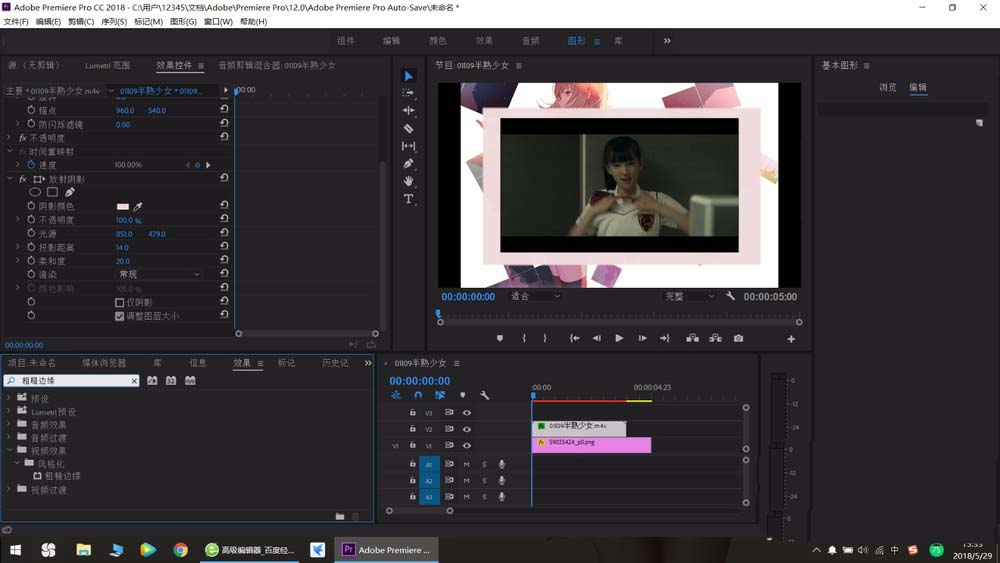Screen dimensions: 1000x563
Task: Open the 窗口(W) menu
Action: [218, 22]
